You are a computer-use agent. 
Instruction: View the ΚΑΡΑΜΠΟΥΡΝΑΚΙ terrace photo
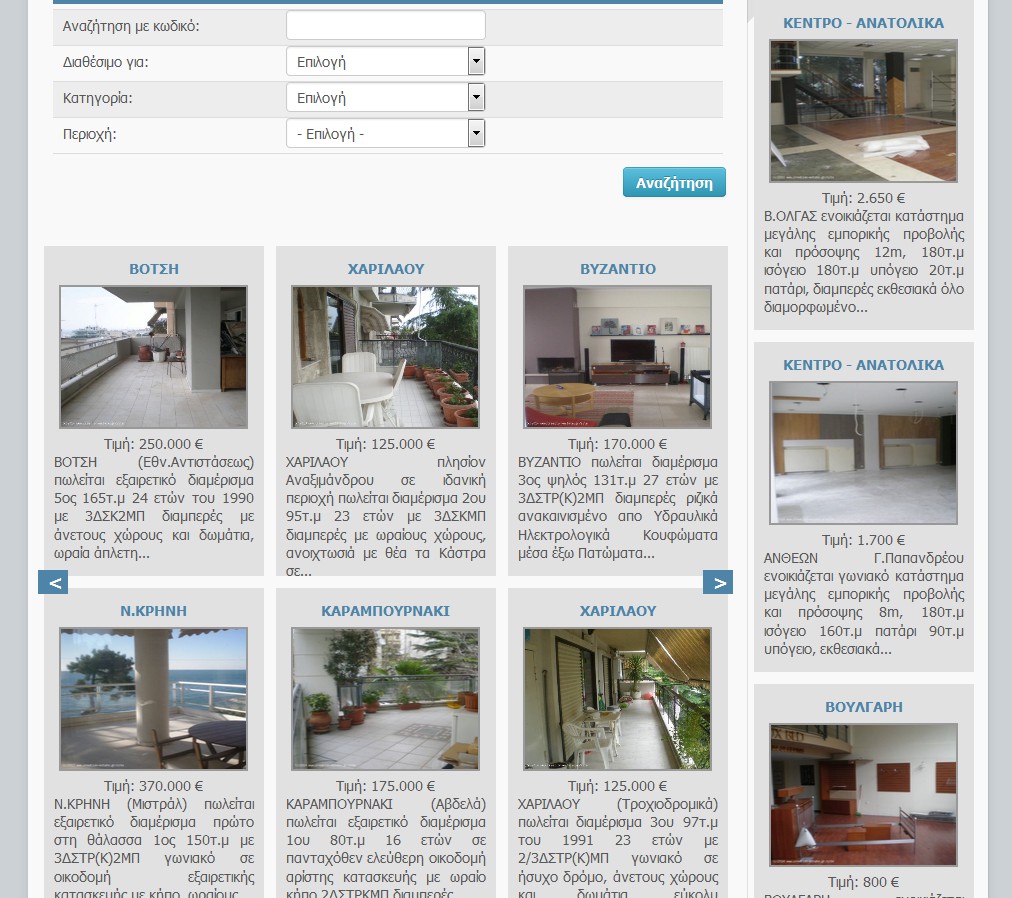tap(385, 699)
